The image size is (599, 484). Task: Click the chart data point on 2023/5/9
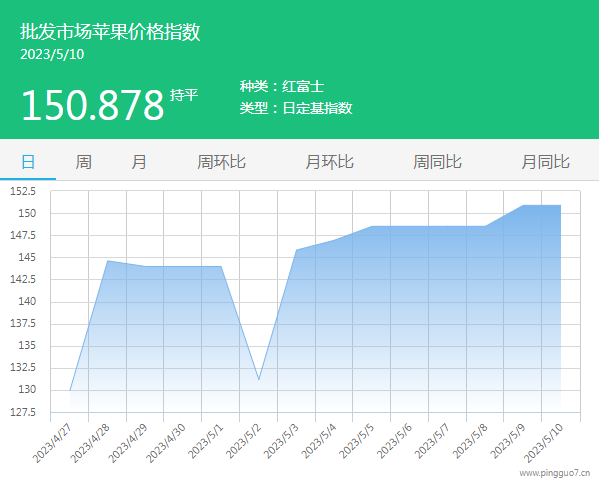pos(523,206)
